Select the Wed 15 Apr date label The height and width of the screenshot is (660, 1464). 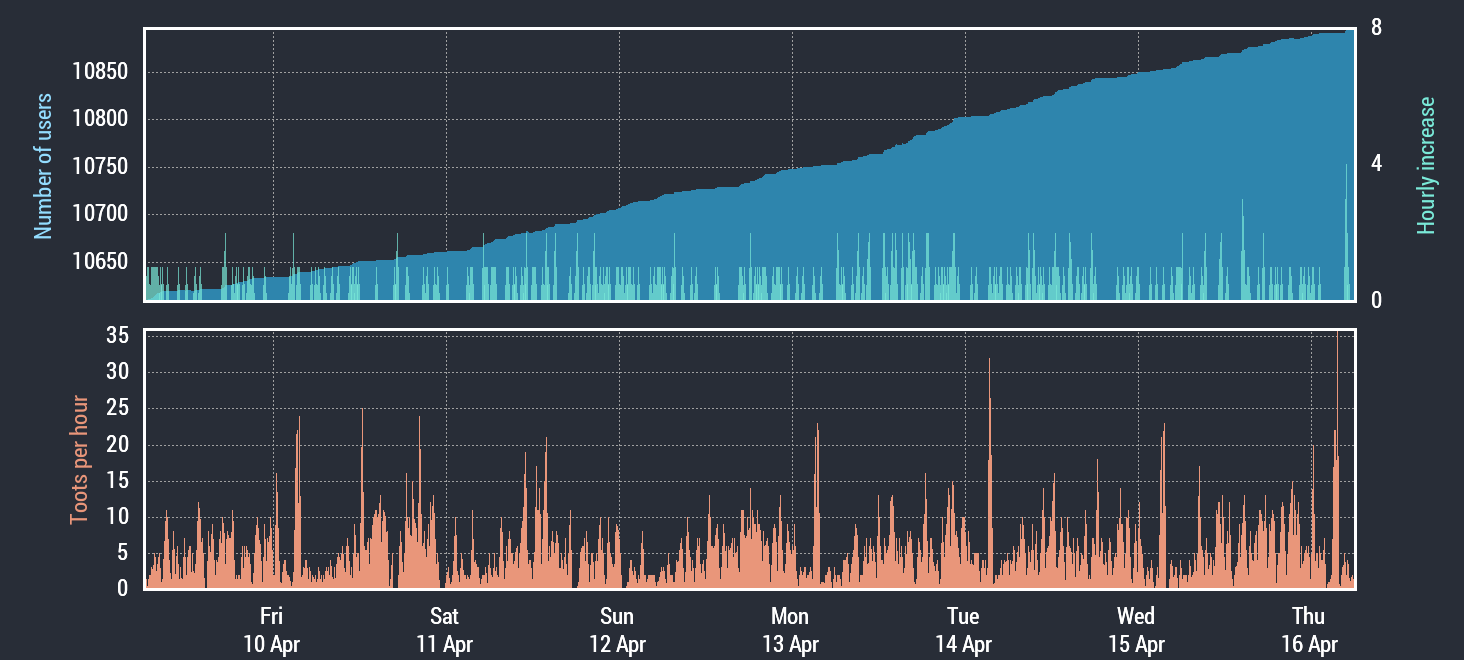(x=1136, y=630)
